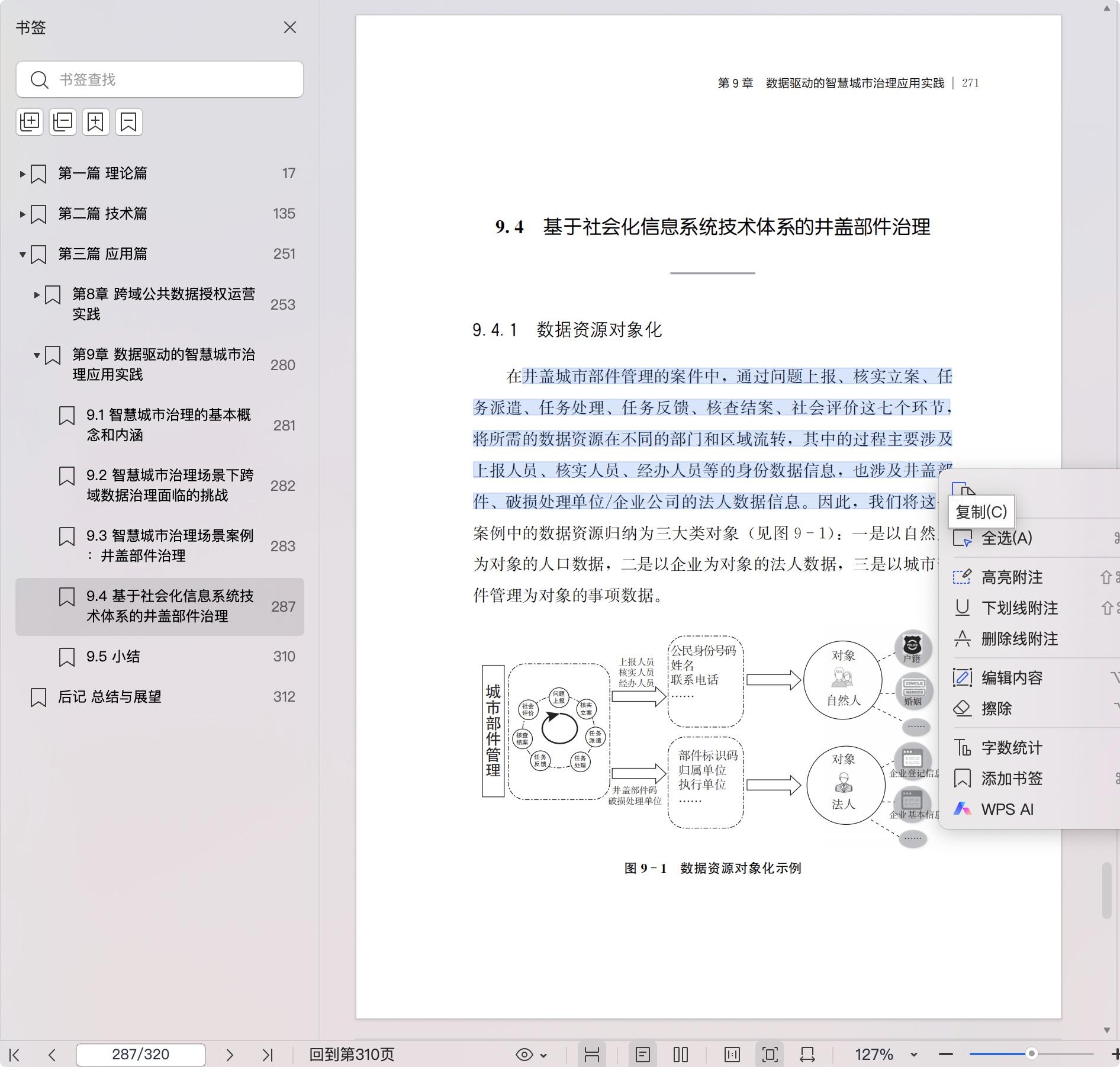The width and height of the screenshot is (1120, 1067).
Task: Go to the last page
Action: pos(268,1055)
